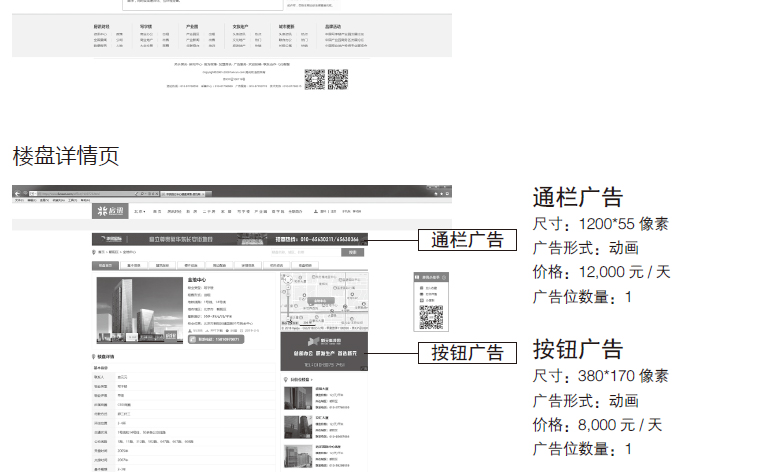Click the left QR code in the top footer

click(x=314, y=80)
